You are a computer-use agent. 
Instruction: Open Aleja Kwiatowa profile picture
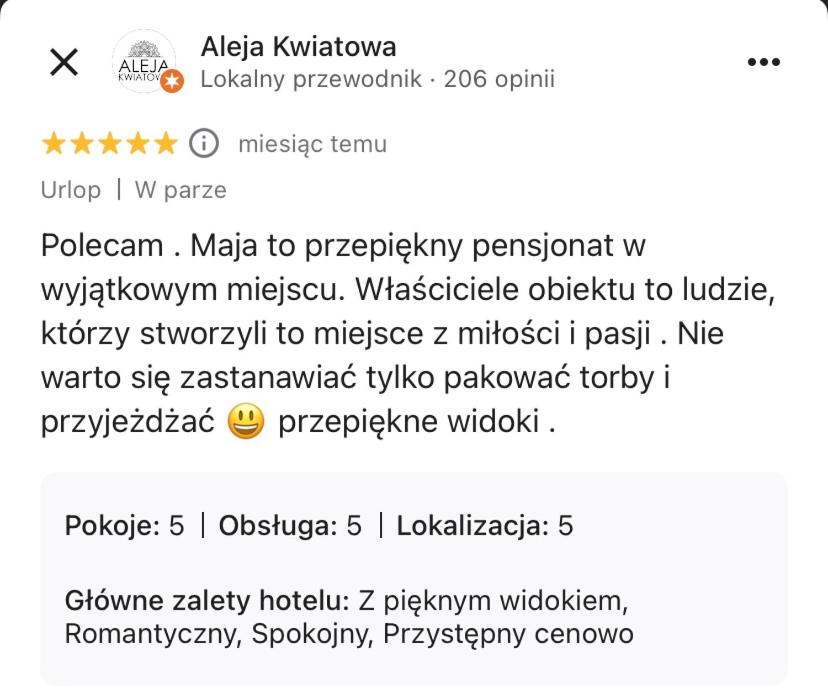pyautogui.click(x=145, y=62)
